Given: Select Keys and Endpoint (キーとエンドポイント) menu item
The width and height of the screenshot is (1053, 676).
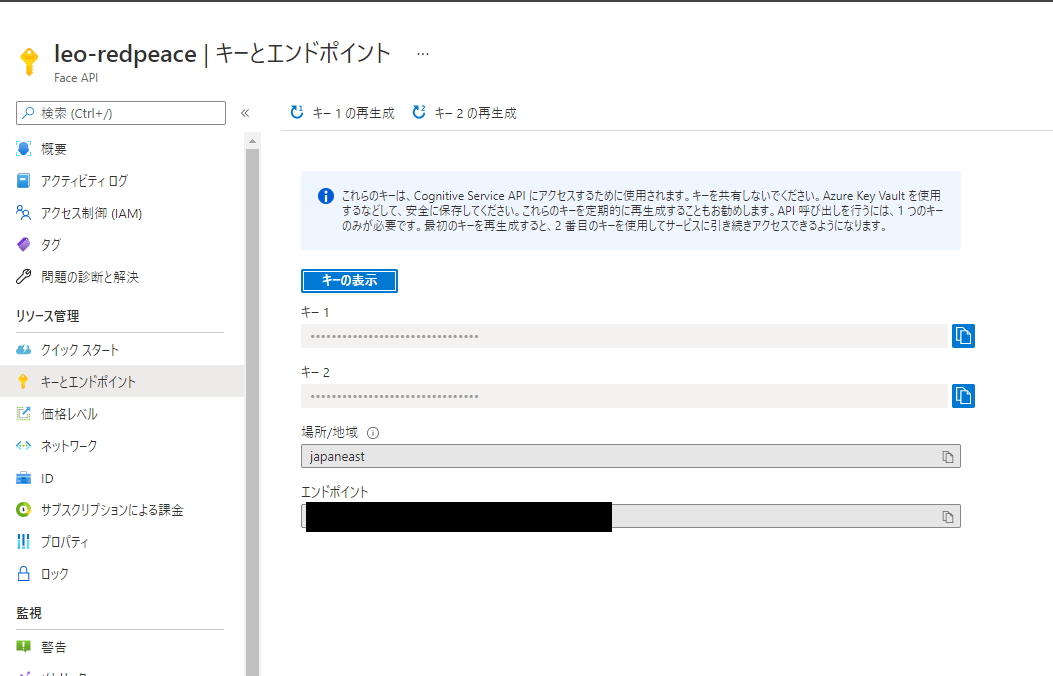Looking at the screenshot, I should [121, 381].
